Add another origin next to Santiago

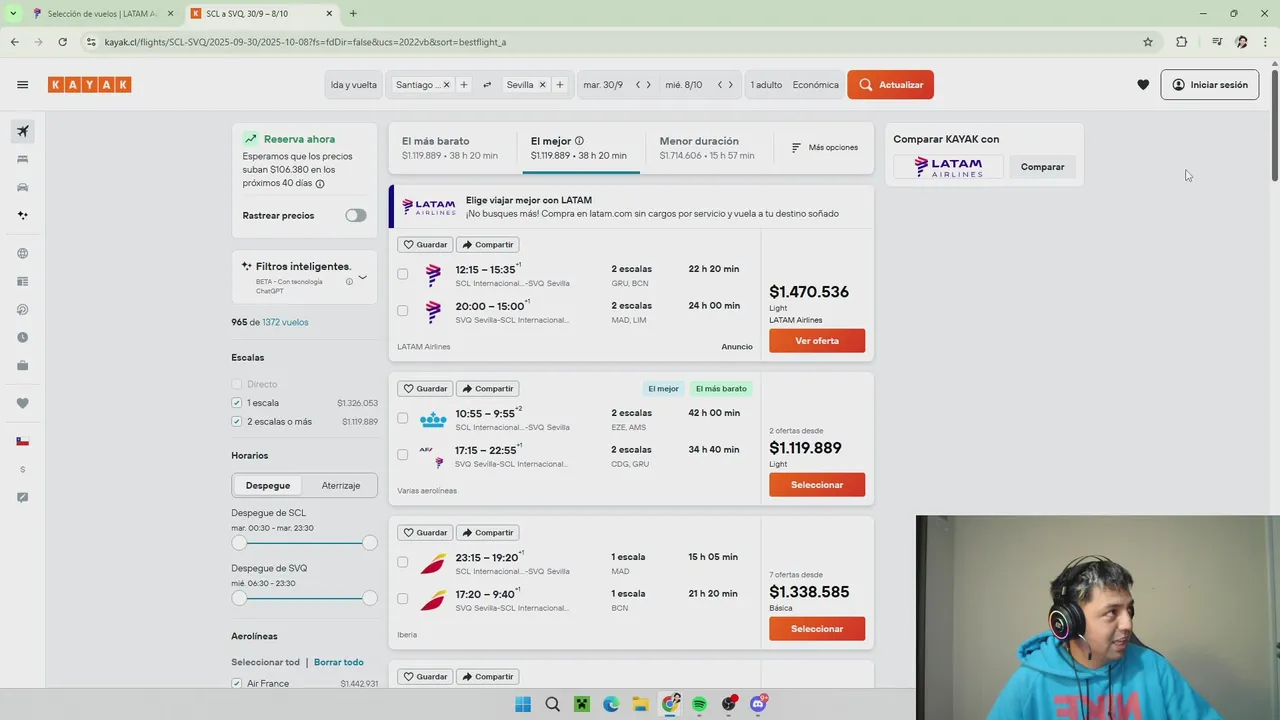click(463, 85)
